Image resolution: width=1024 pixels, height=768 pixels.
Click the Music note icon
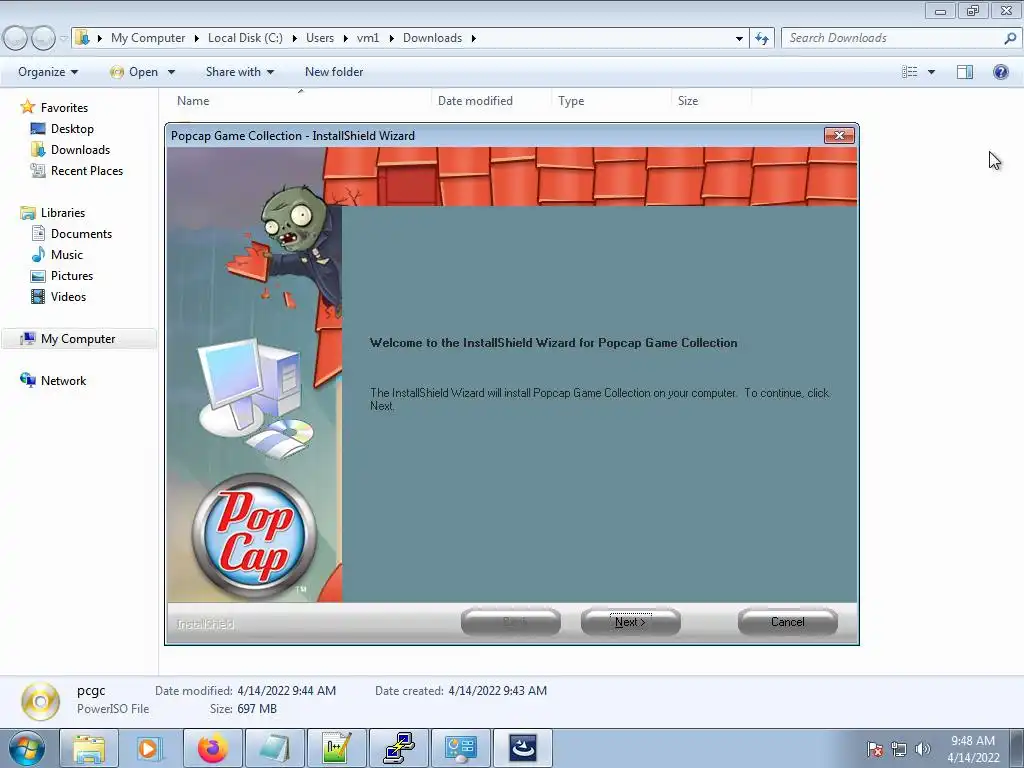pyautogui.click(x=39, y=254)
